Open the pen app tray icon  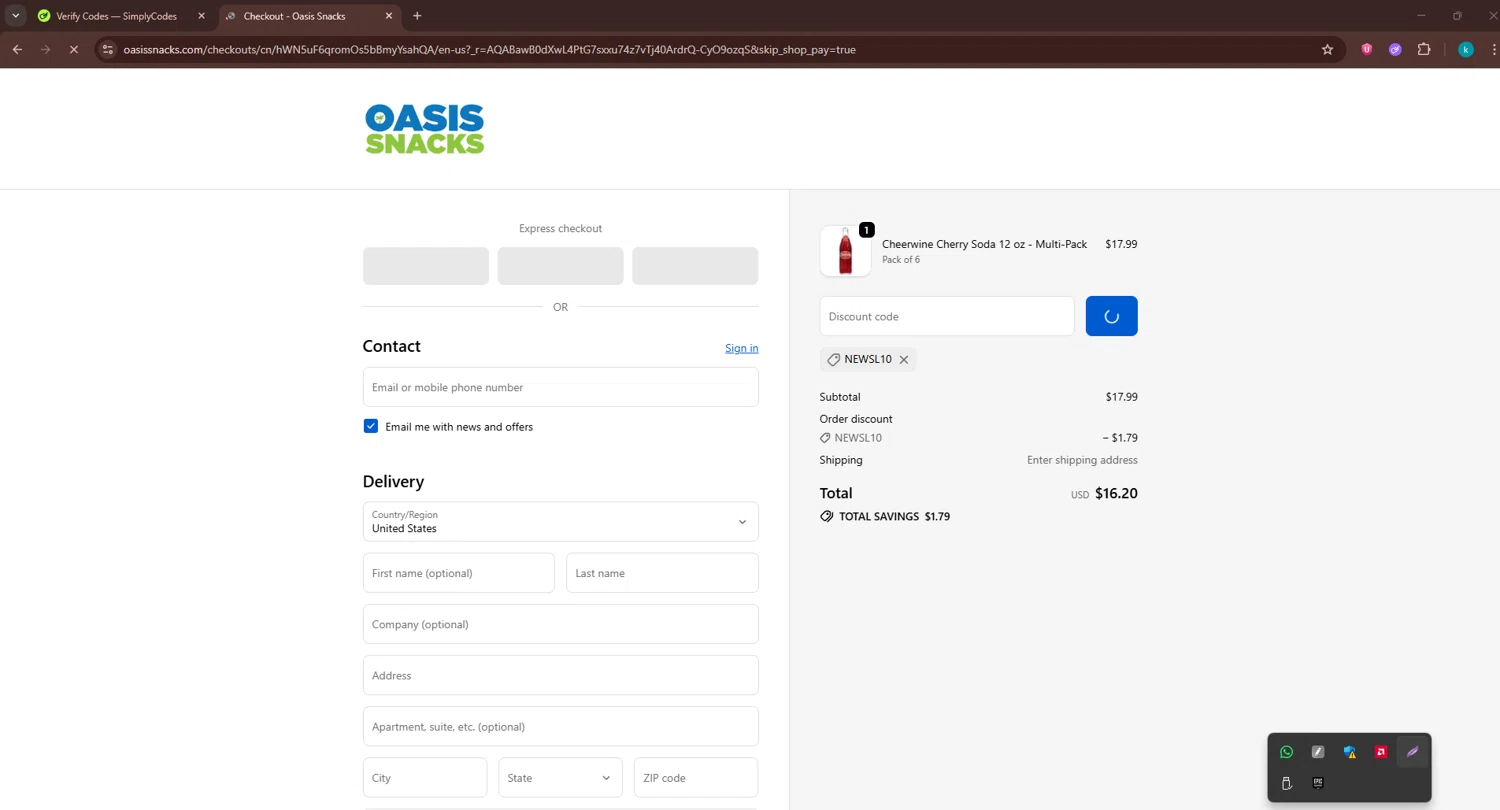1318,752
